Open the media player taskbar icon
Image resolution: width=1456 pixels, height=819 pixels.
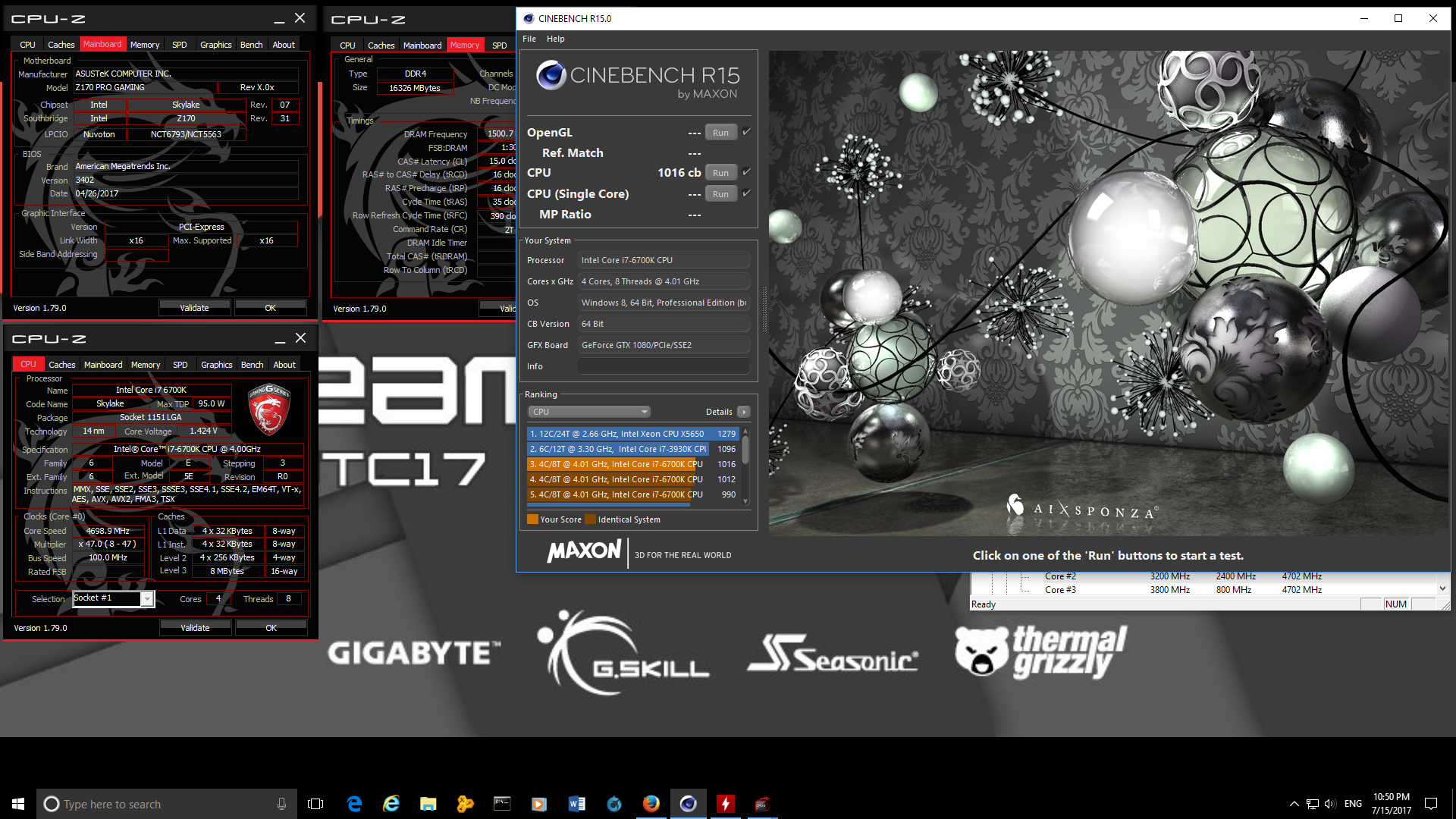pos(539,804)
